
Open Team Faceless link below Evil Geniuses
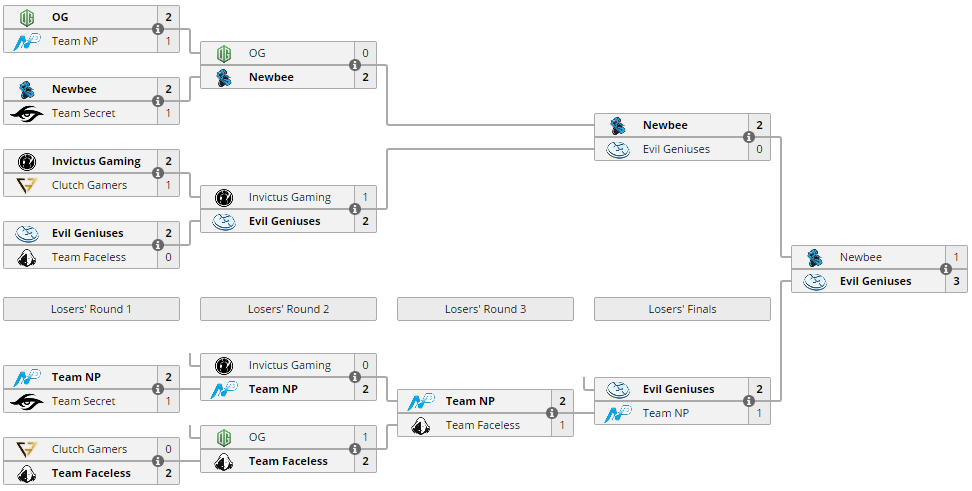pos(89,257)
